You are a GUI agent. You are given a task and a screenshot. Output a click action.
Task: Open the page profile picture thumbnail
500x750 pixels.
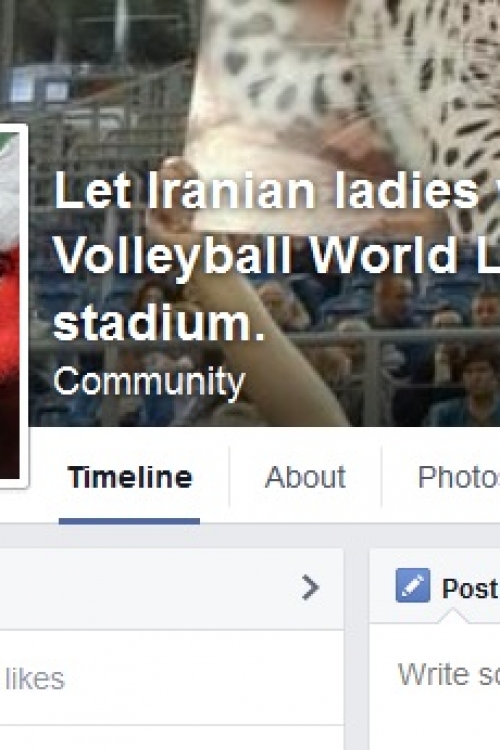[x=11, y=306]
